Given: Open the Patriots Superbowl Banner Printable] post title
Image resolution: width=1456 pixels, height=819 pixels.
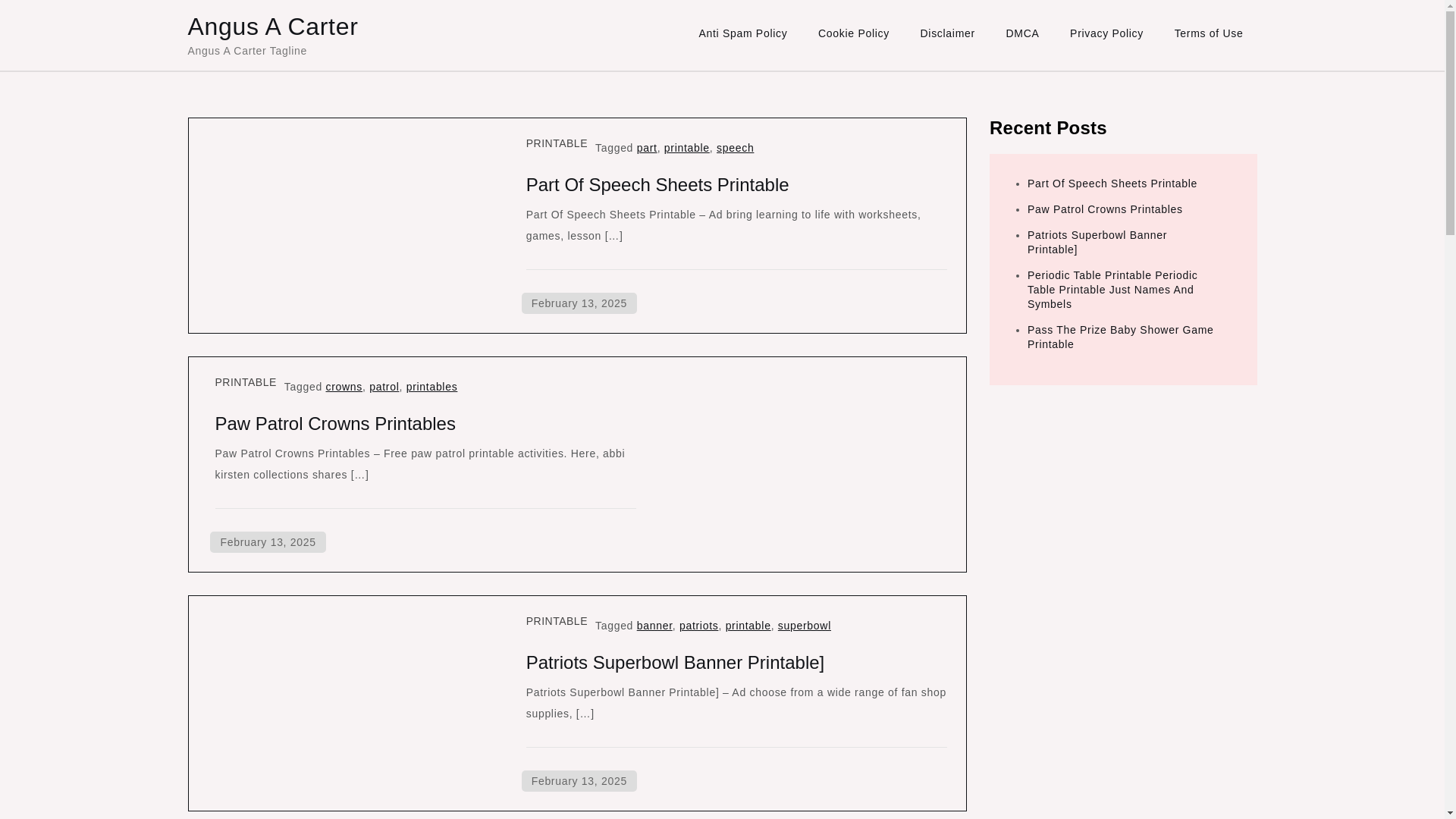Looking at the screenshot, I should click(675, 663).
